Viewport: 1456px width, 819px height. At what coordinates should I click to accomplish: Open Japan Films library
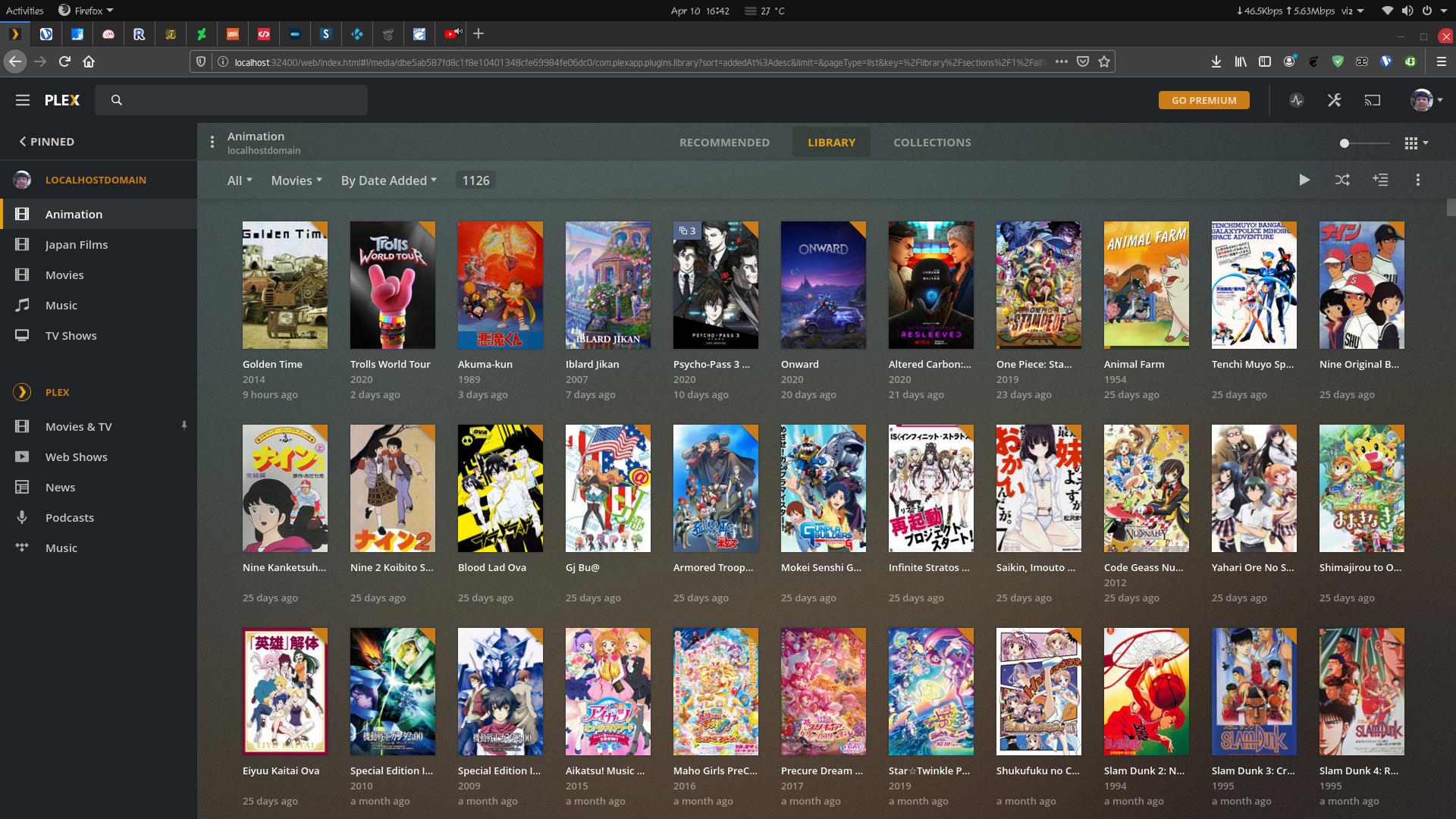[x=99, y=244]
